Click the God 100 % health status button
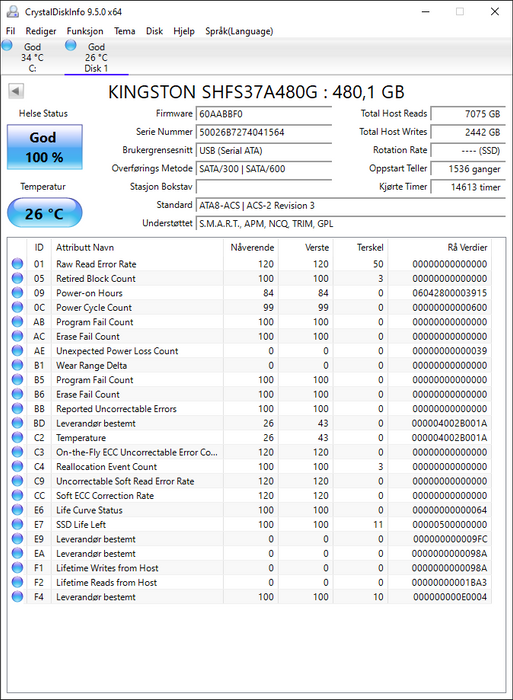The image size is (513, 700). point(45,147)
